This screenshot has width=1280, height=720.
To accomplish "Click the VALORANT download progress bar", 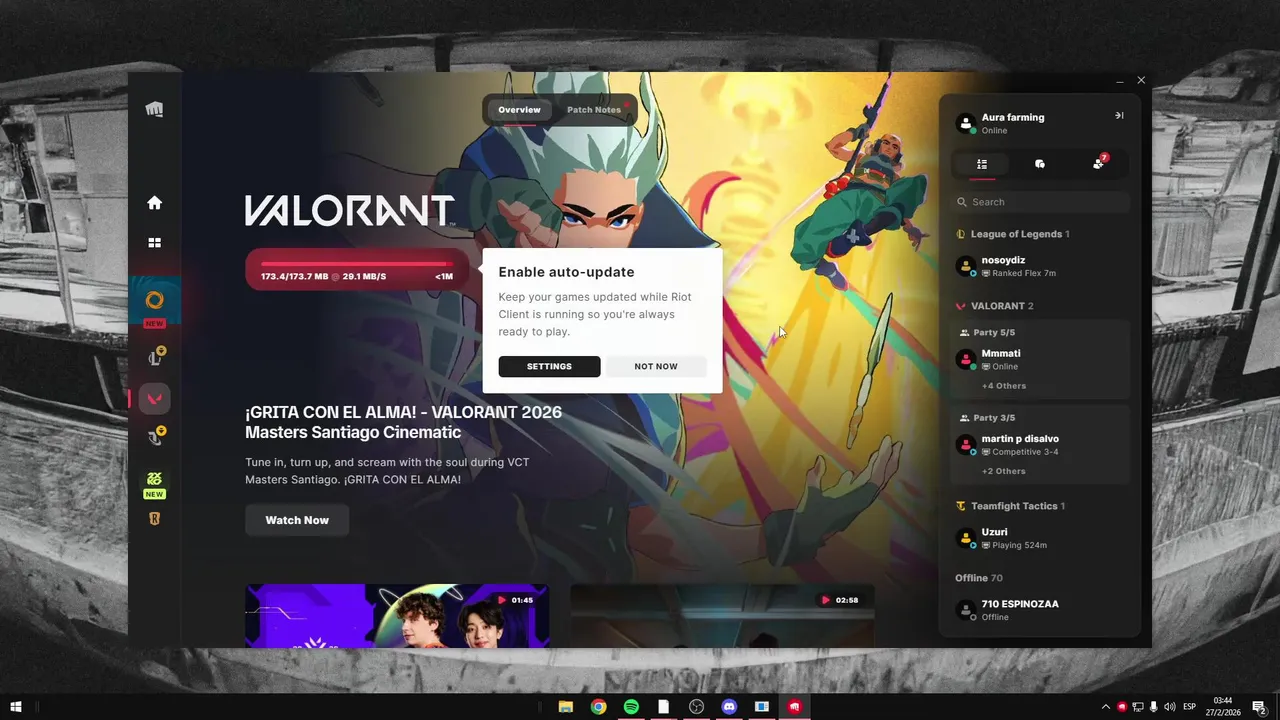I will point(357,269).
